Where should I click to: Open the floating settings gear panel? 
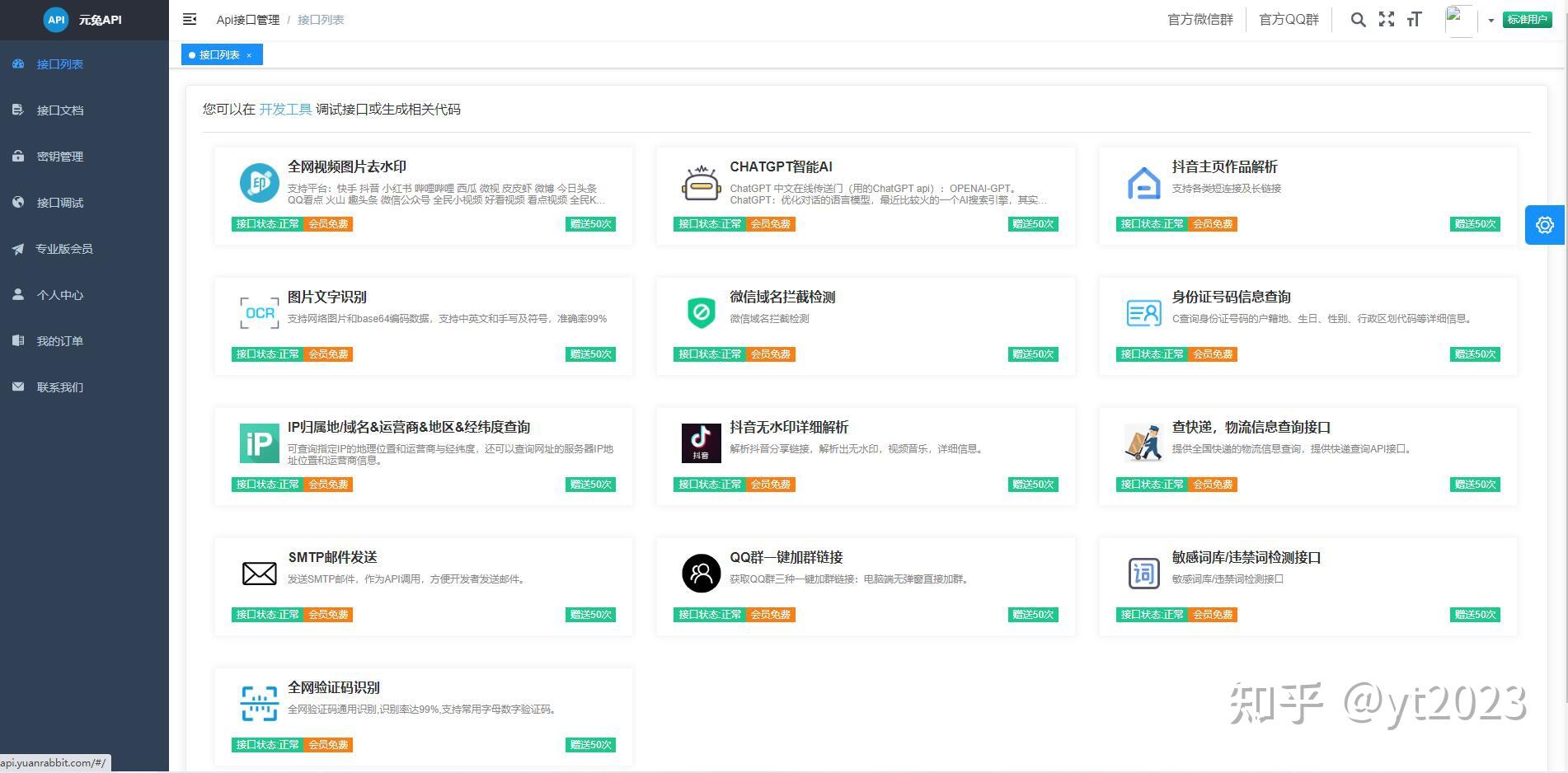point(1545,225)
